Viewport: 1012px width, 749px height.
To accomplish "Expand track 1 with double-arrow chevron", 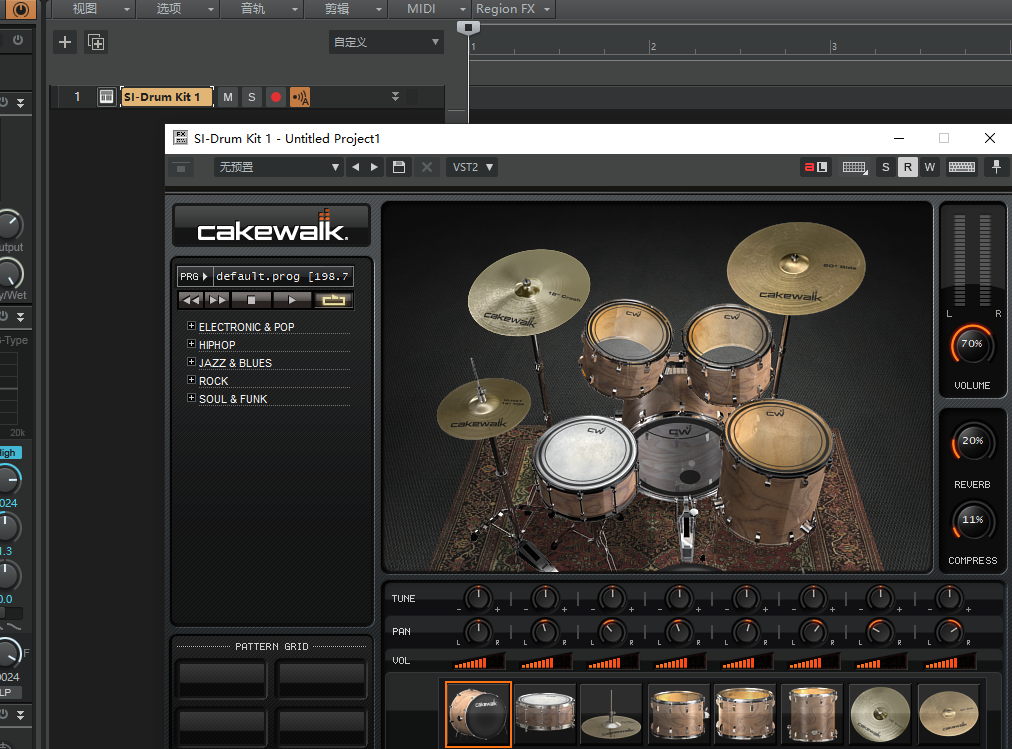I will (395, 97).
